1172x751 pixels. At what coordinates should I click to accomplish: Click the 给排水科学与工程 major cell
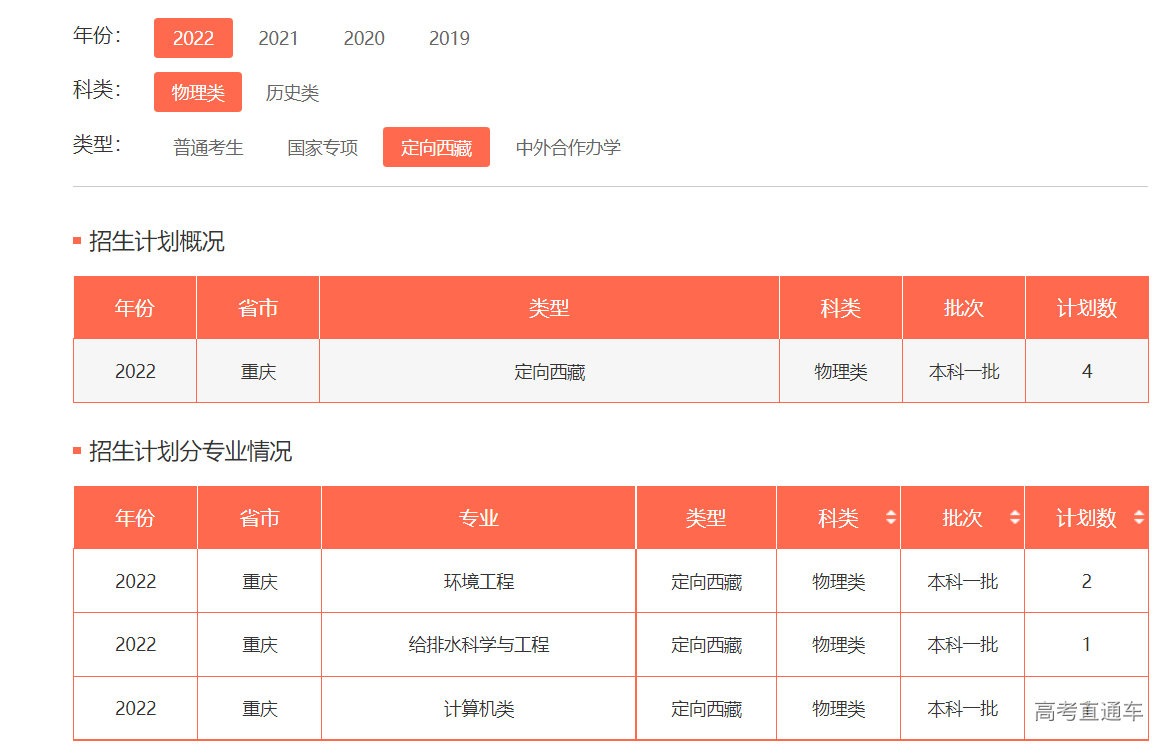(478, 645)
